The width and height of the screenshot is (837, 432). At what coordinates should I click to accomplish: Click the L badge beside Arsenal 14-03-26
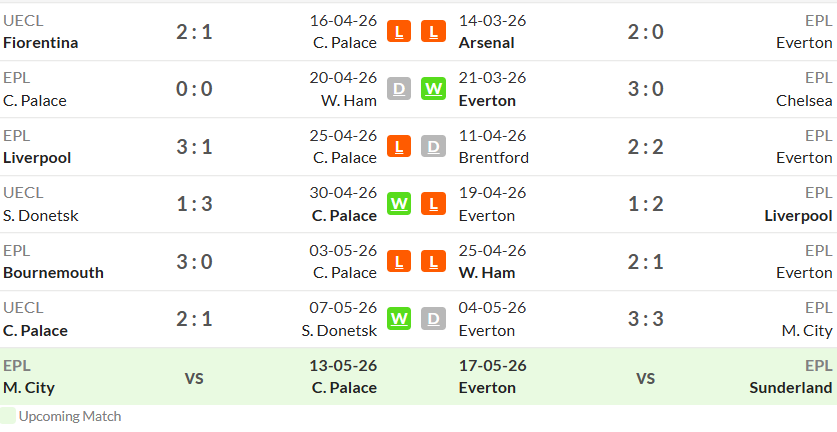tap(433, 32)
